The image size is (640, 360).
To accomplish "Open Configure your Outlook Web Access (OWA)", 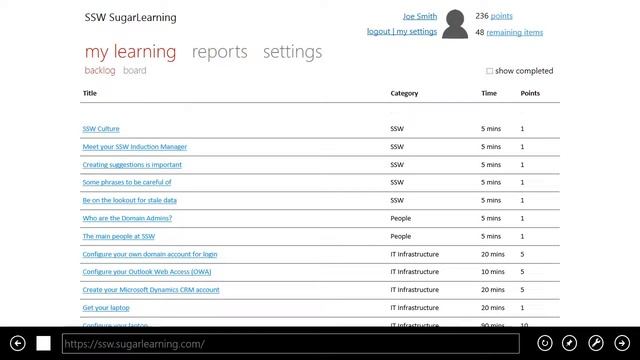I will click(x=147, y=271).
